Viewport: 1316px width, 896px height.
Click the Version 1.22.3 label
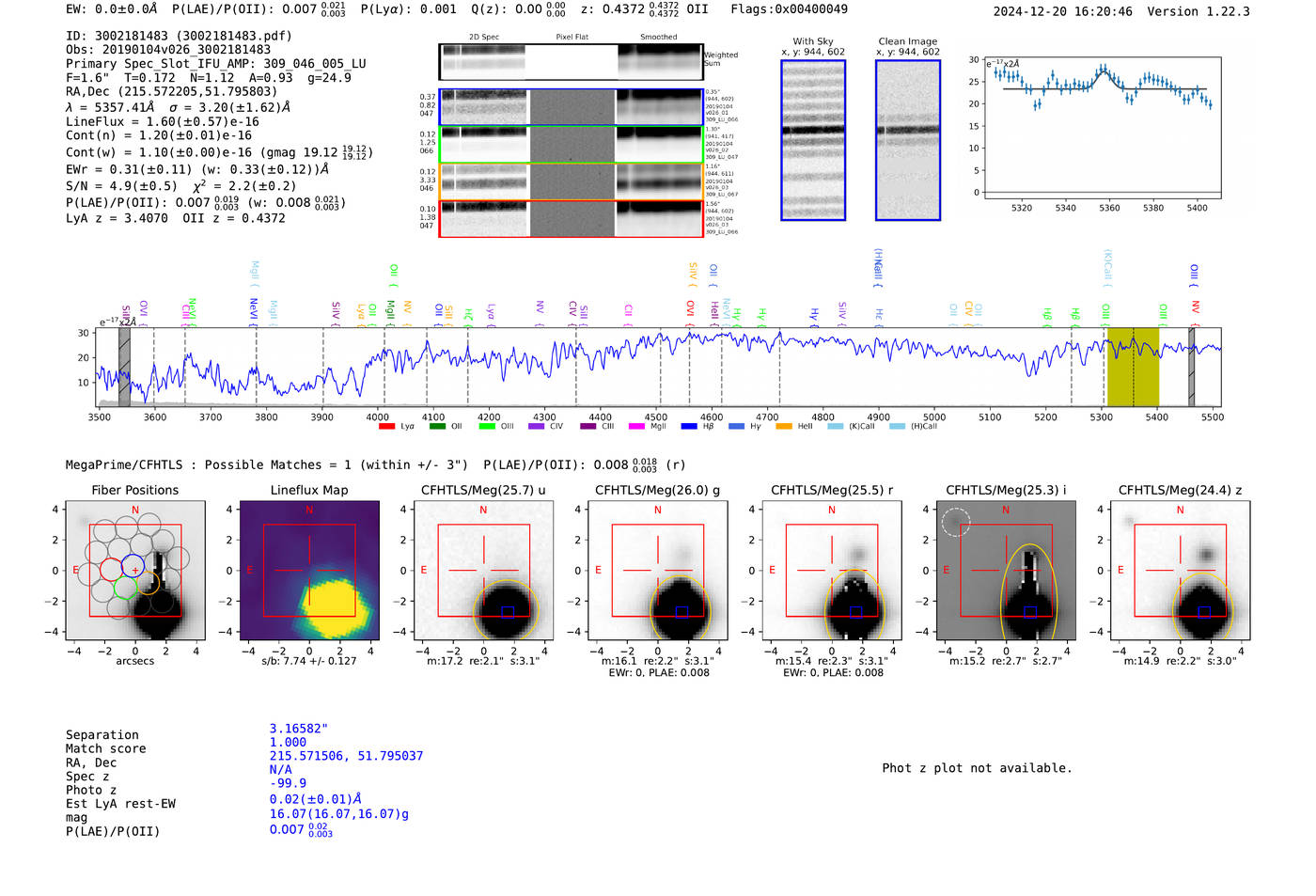click(x=1198, y=12)
